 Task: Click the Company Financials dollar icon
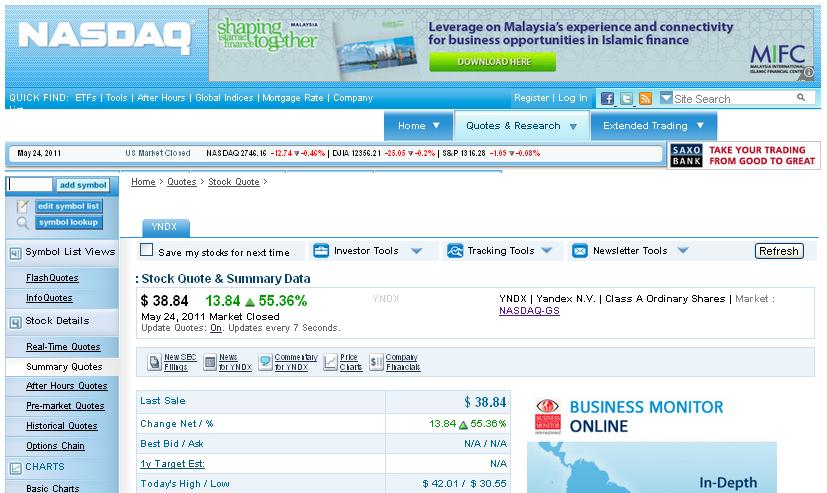tap(376, 362)
